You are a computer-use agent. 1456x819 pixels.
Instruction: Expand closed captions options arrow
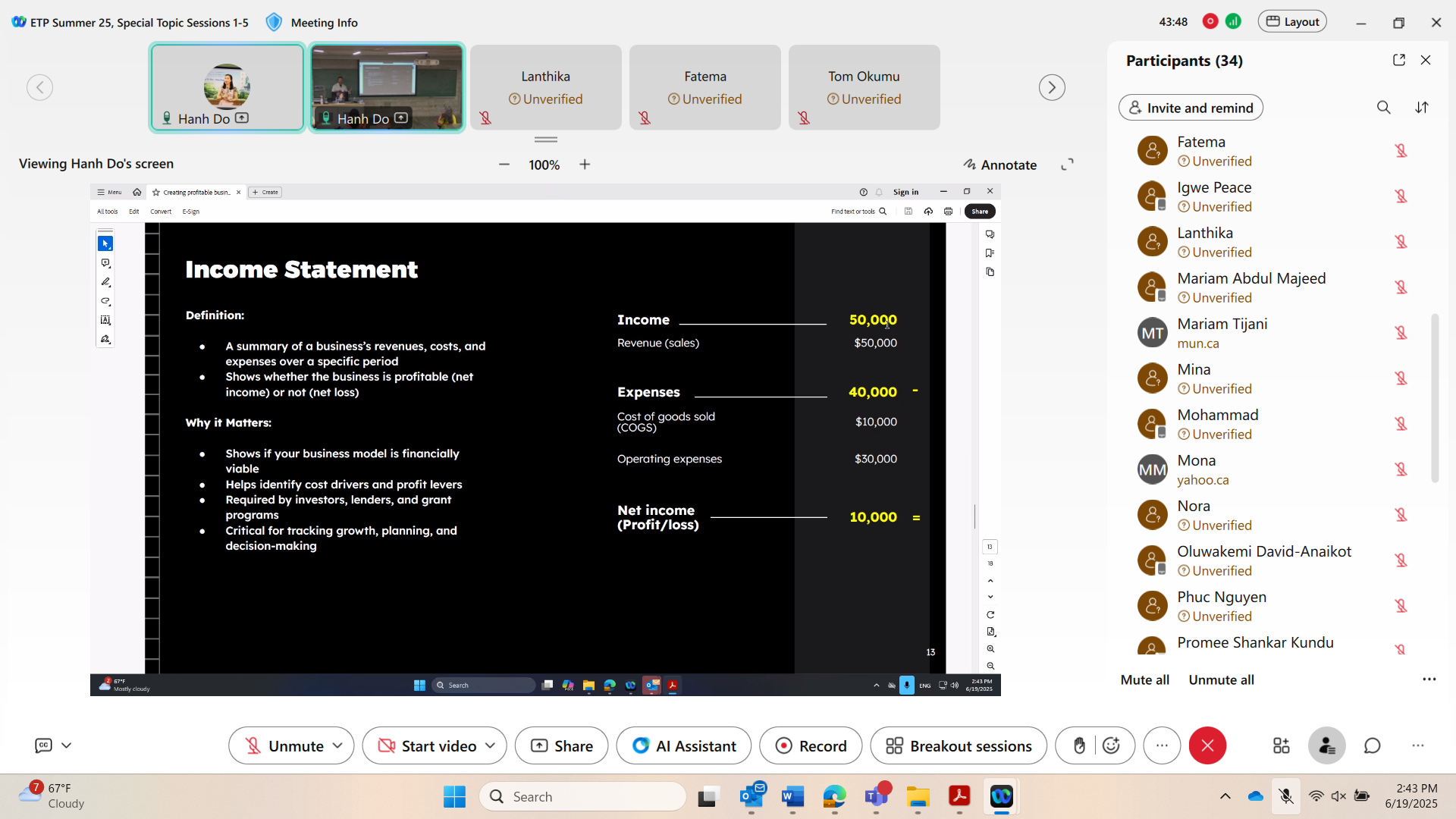67,745
